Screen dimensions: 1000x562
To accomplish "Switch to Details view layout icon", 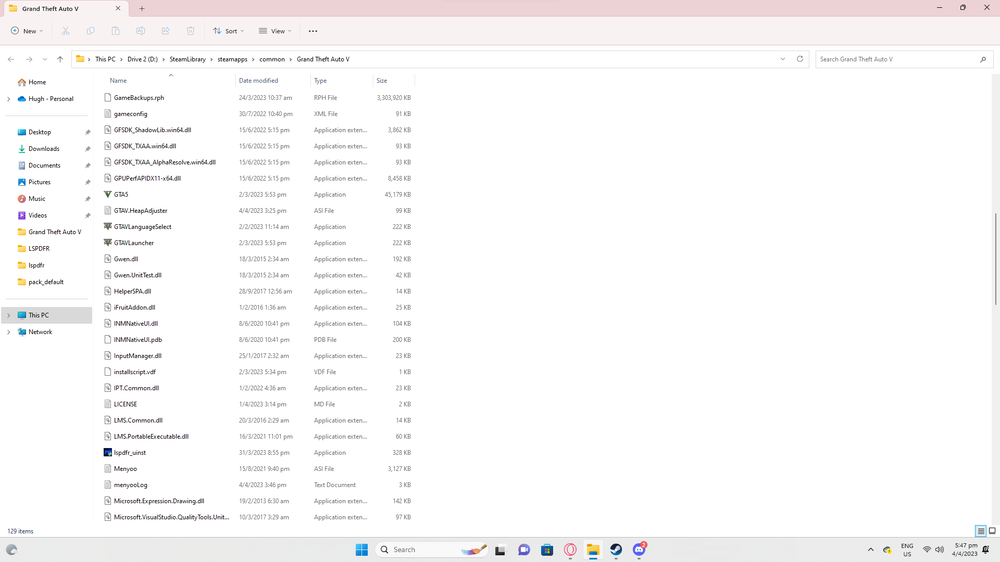I will coord(980,531).
